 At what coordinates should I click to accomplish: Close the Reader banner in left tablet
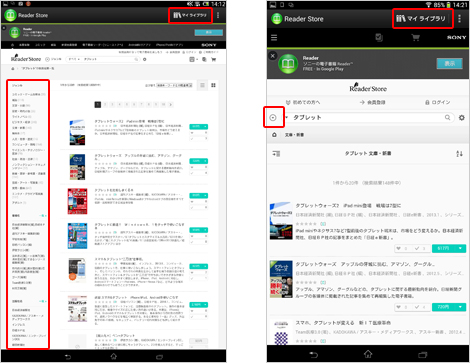[x=4, y=28]
